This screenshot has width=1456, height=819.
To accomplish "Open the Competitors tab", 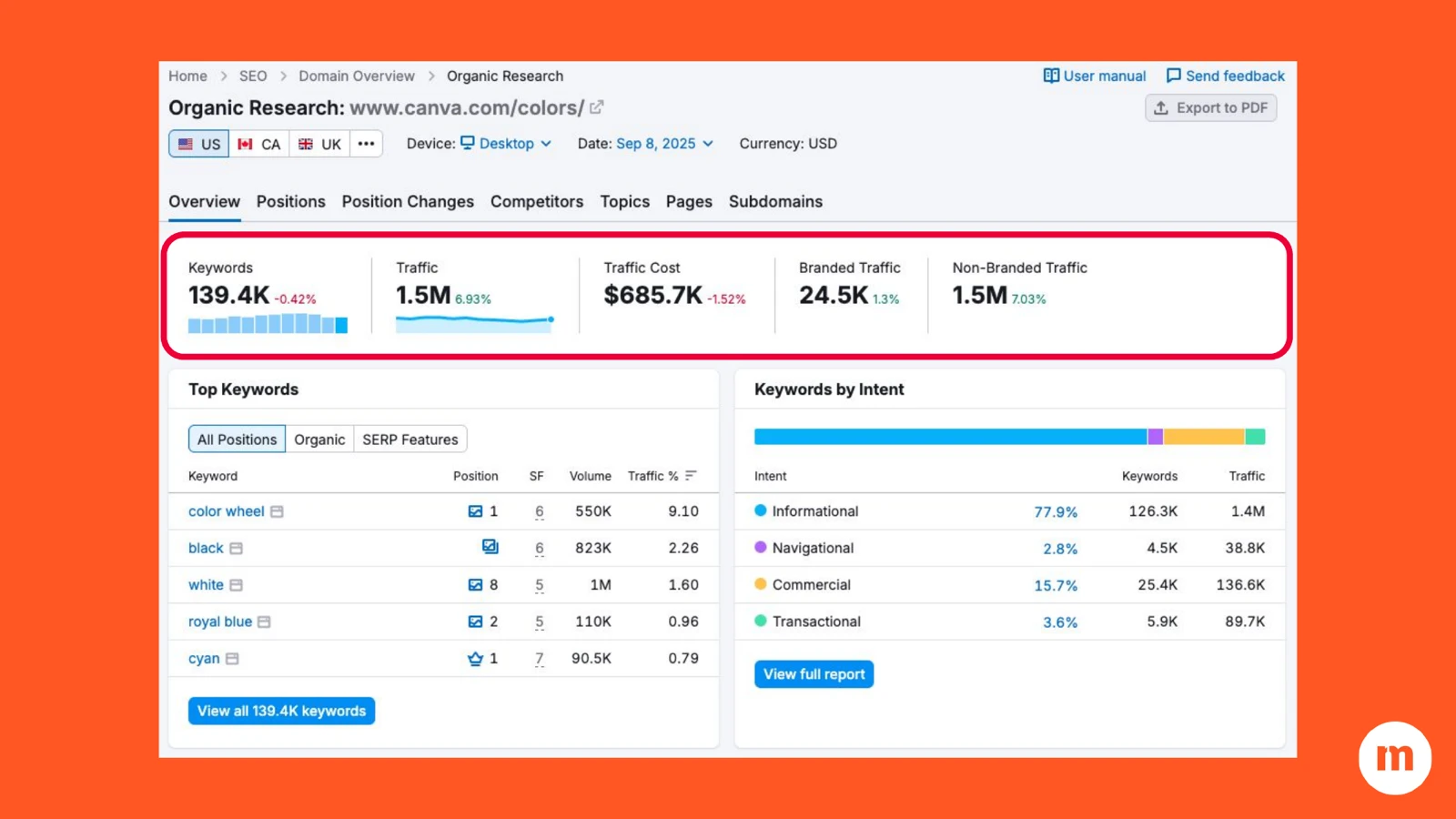I will click(537, 202).
